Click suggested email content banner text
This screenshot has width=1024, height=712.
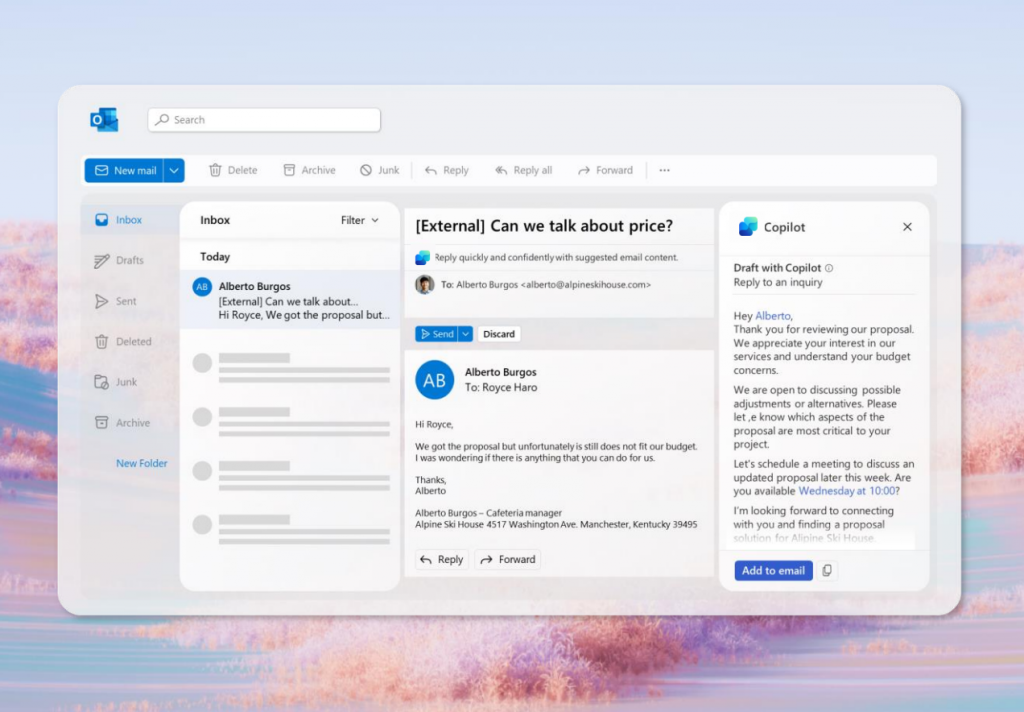click(556, 257)
